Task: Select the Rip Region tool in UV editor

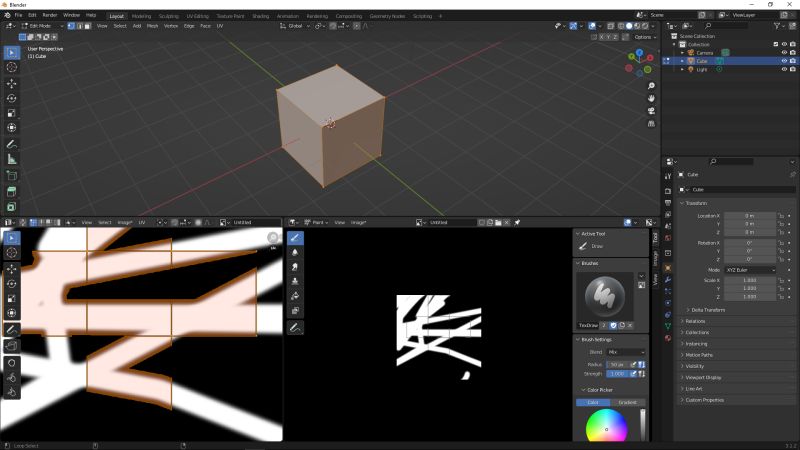Action: 12,346
